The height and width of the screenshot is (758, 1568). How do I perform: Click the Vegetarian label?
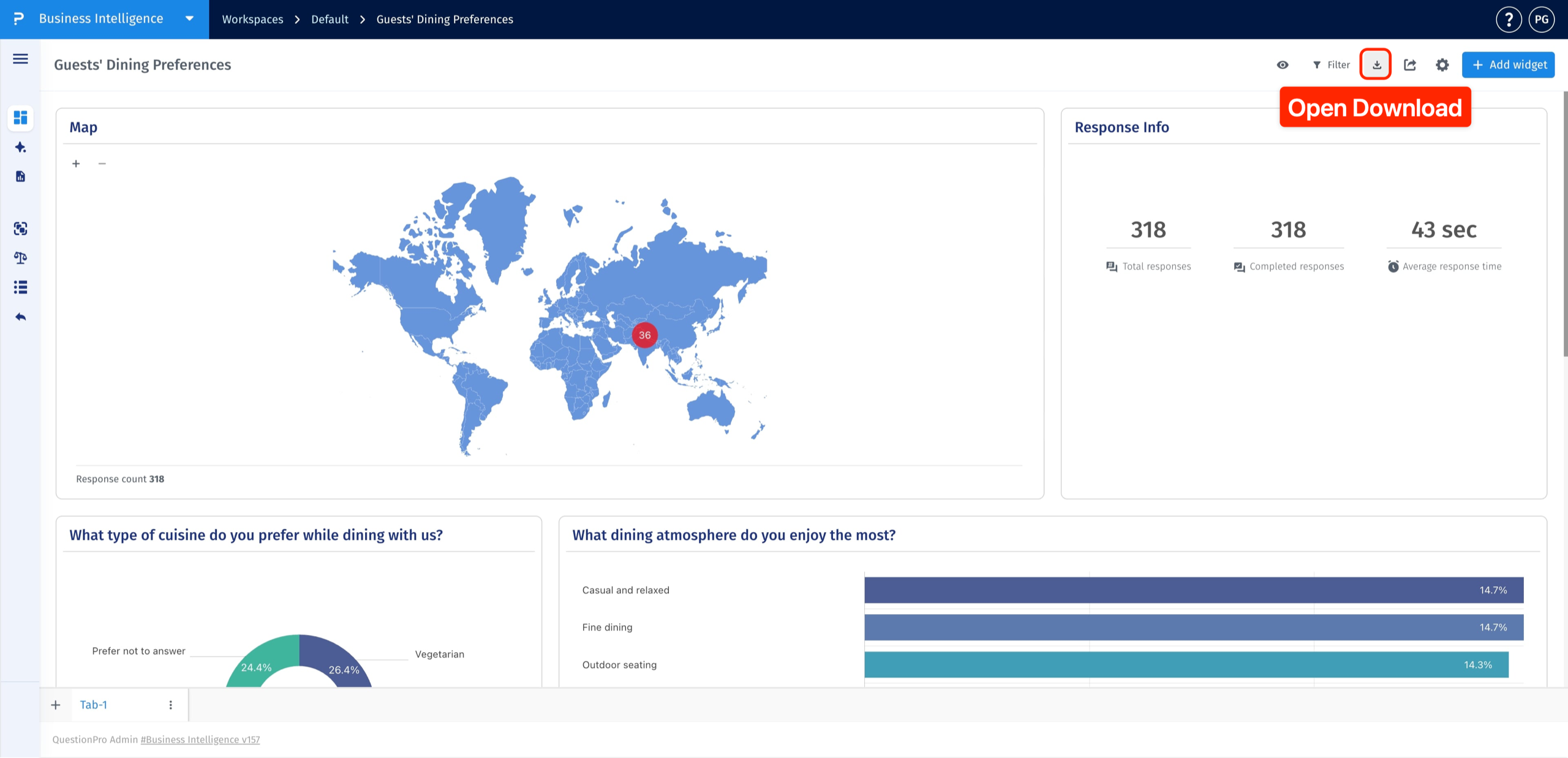440,654
